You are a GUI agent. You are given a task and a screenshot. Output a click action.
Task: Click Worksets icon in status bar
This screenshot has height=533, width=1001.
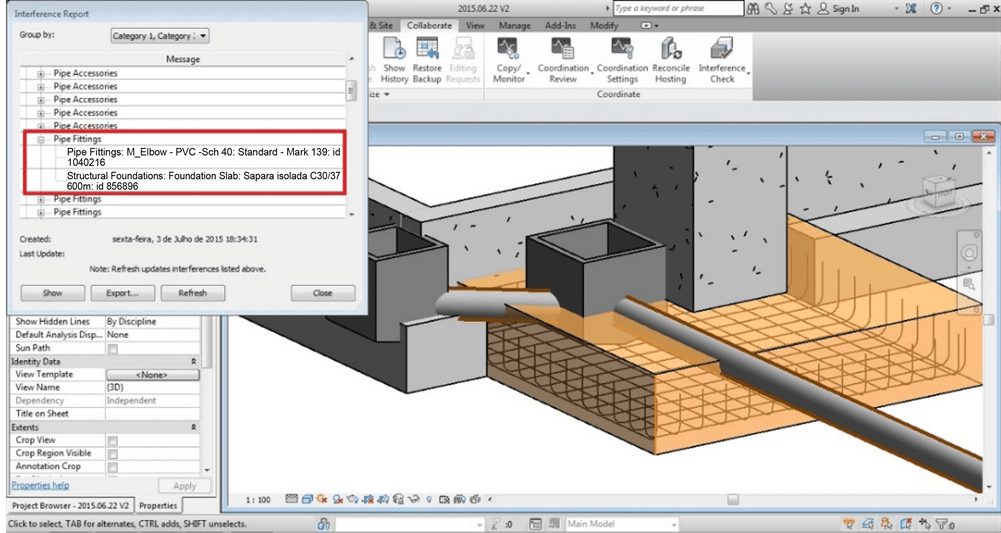[x=324, y=524]
